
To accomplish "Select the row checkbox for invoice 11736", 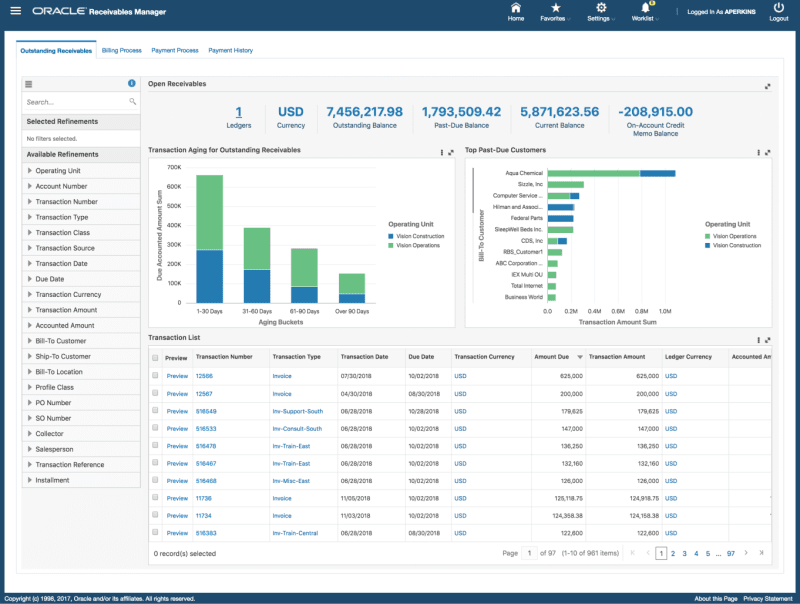I will click(x=156, y=497).
